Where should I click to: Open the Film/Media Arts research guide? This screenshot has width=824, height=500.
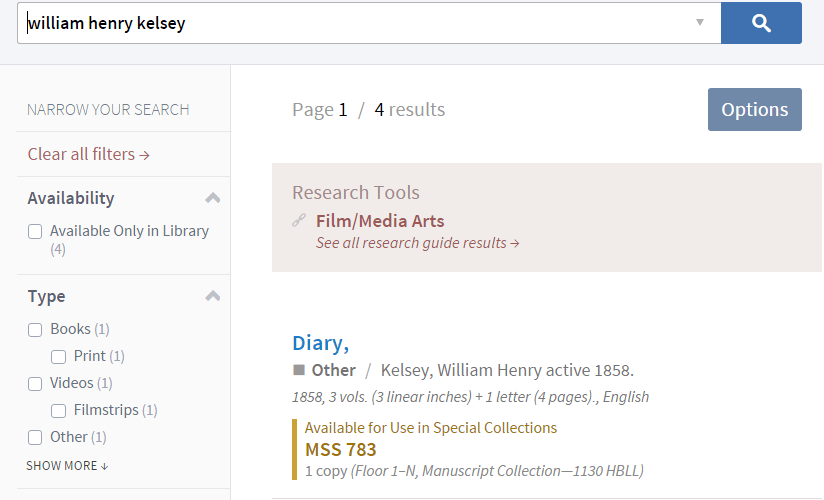tap(380, 221)
